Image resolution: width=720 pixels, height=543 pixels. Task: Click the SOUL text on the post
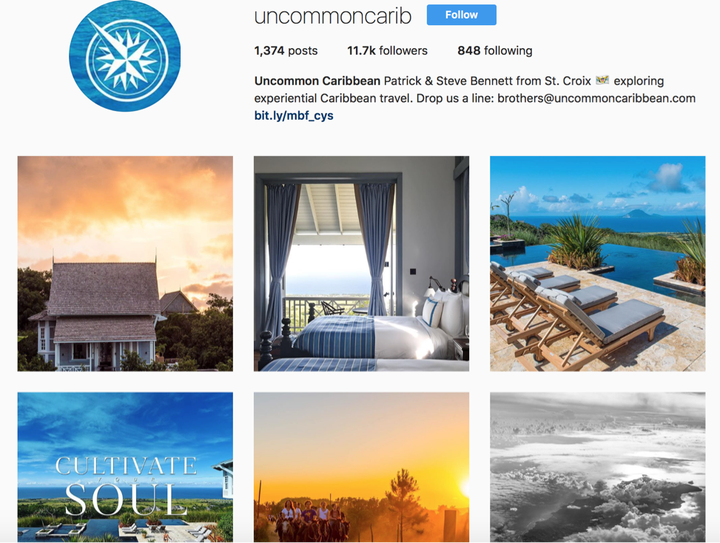point(126,499)
